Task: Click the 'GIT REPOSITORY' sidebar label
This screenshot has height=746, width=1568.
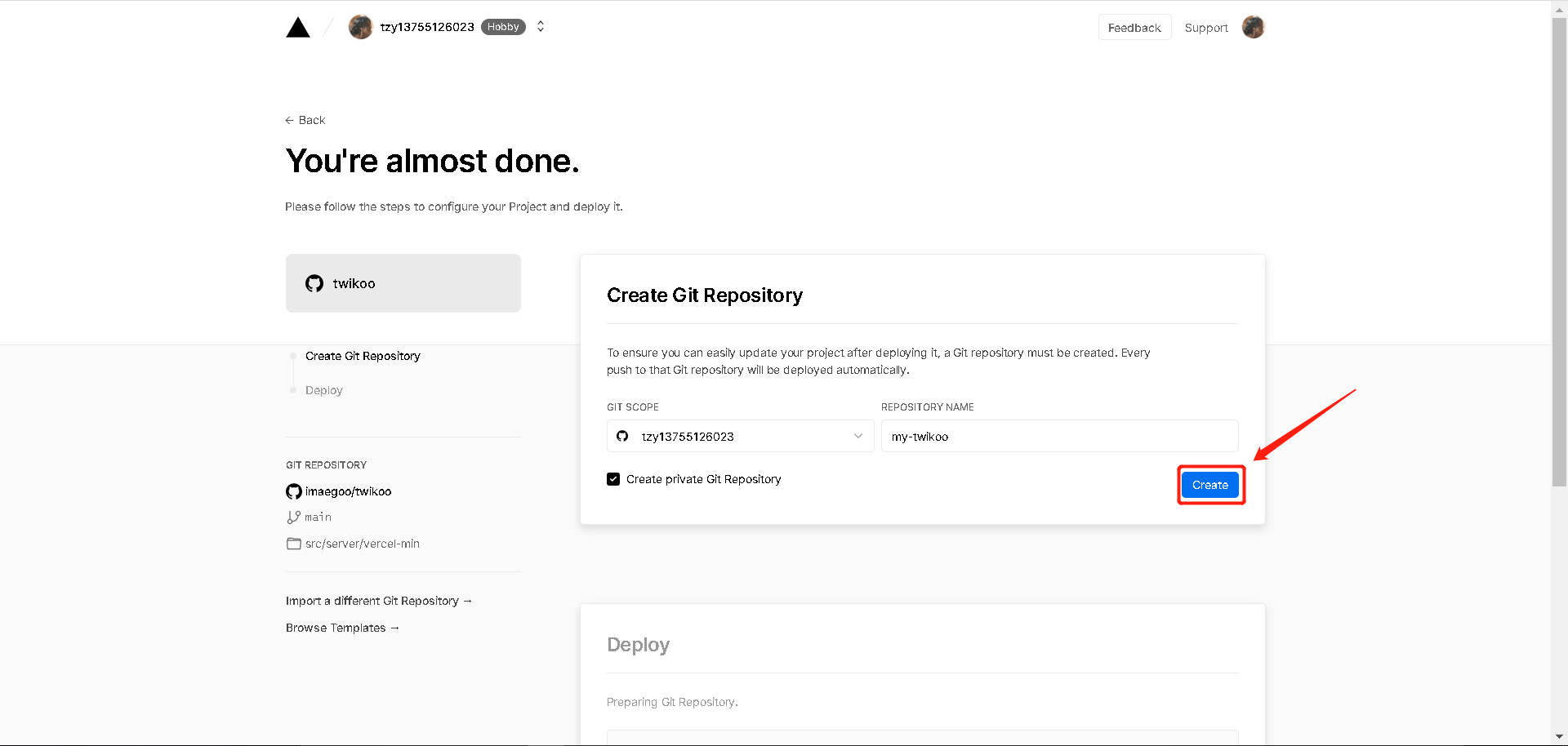Action: [326, 465]
